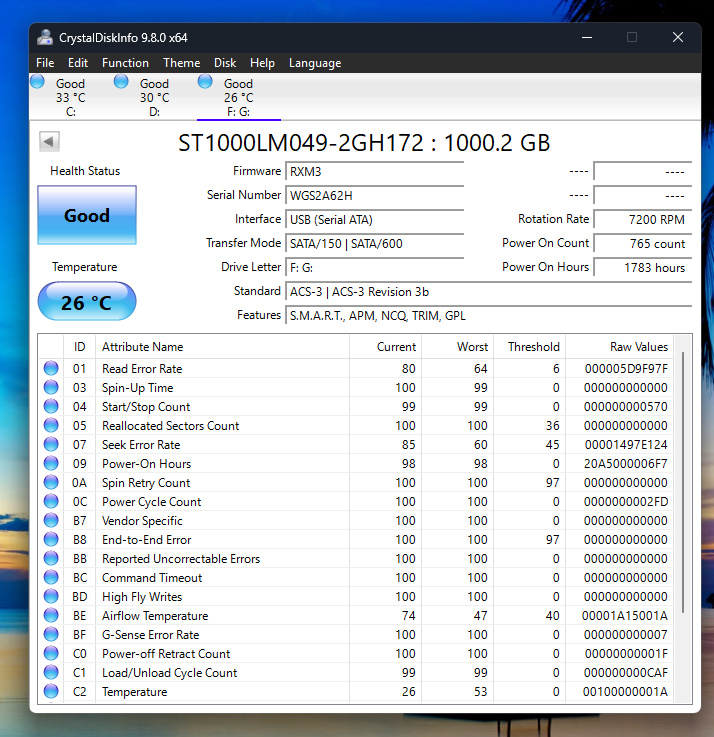Screen dimensions: 714x737
Task: Click the ID column header
Action: point(79,347)
